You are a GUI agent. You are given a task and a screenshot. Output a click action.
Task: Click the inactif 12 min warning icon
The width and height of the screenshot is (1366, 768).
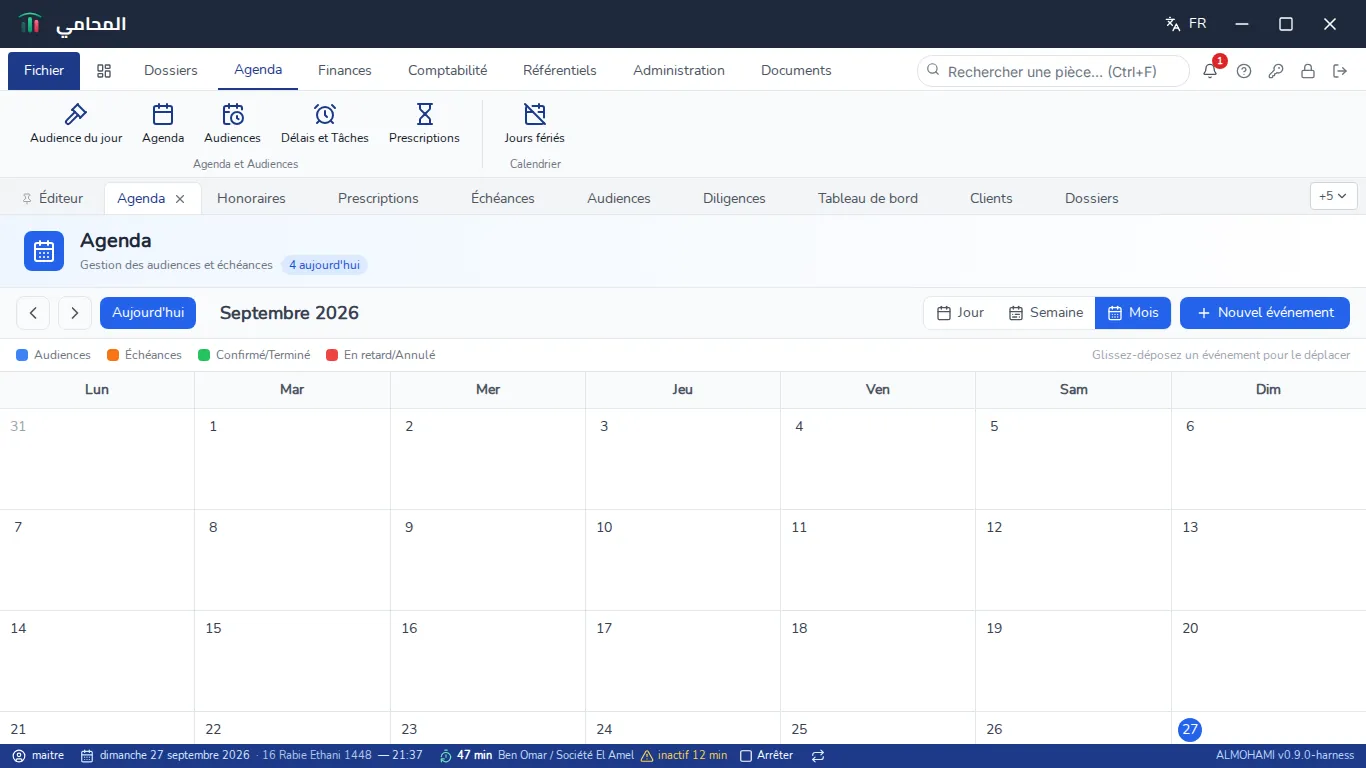tap(647, 756)
